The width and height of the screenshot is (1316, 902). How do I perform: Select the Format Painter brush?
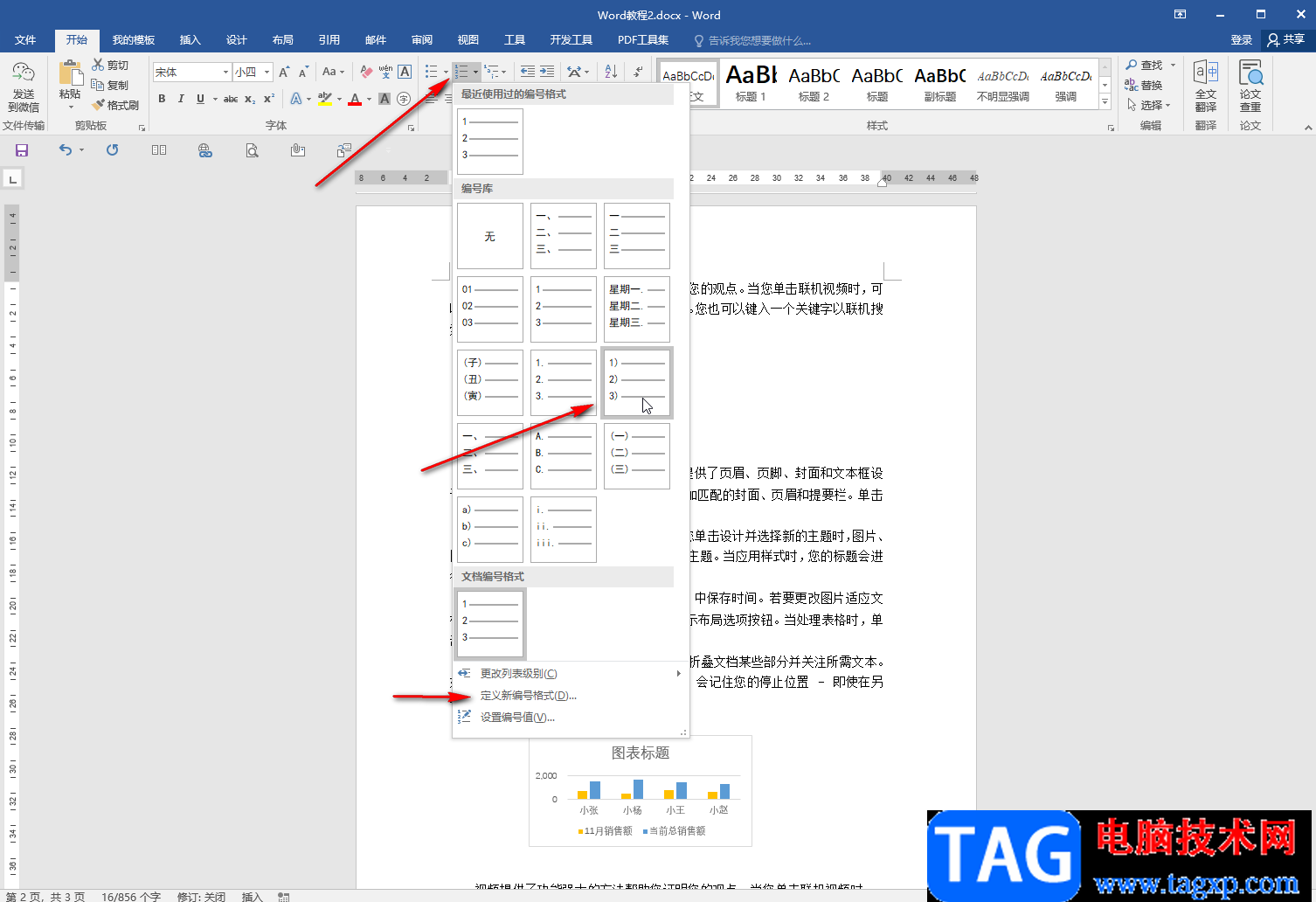98,105
